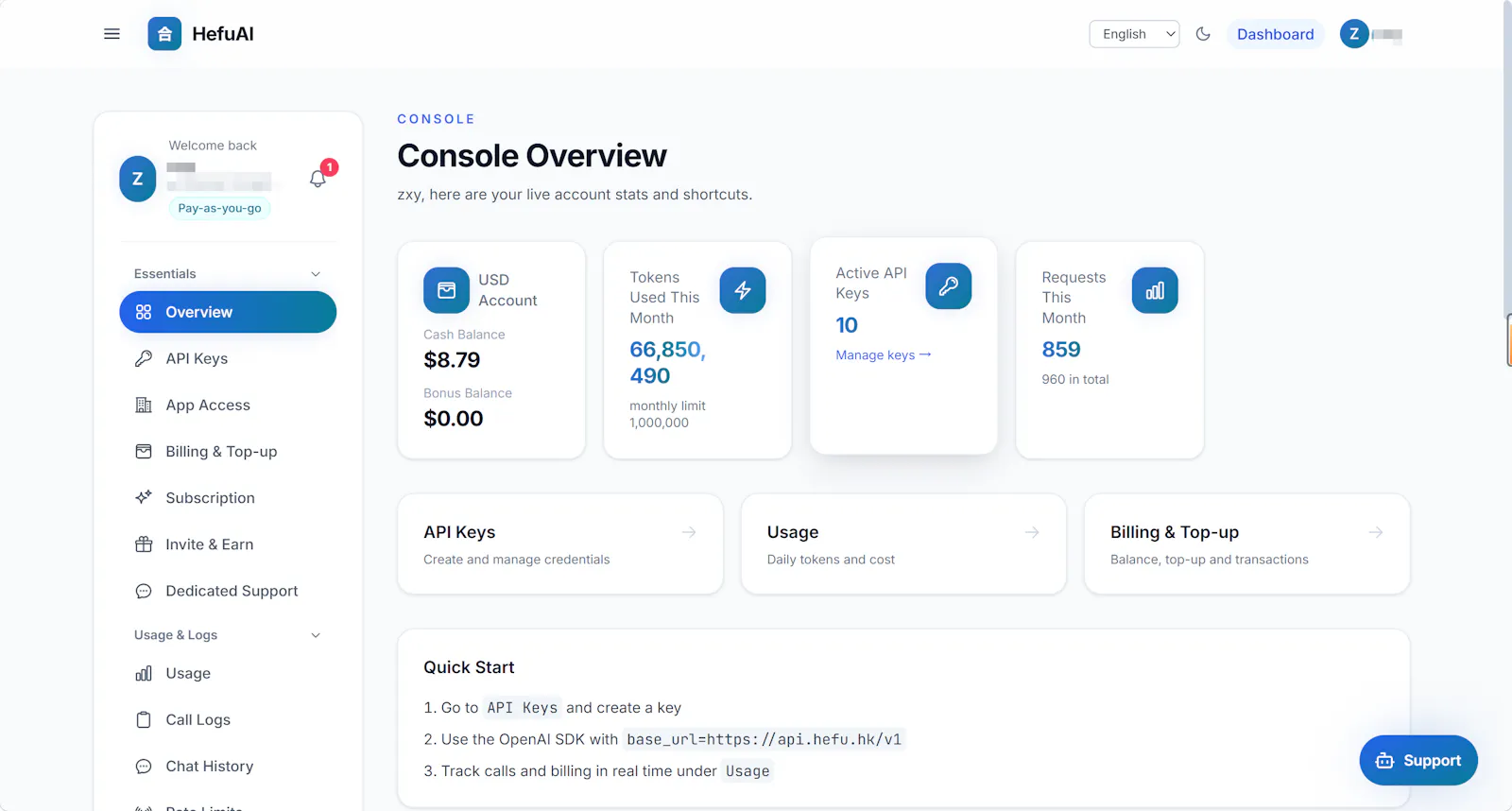The width and height of the screenshot is (1512, 811).
Task: Open the user avatar menu in header
Action: coord(1354,34)
